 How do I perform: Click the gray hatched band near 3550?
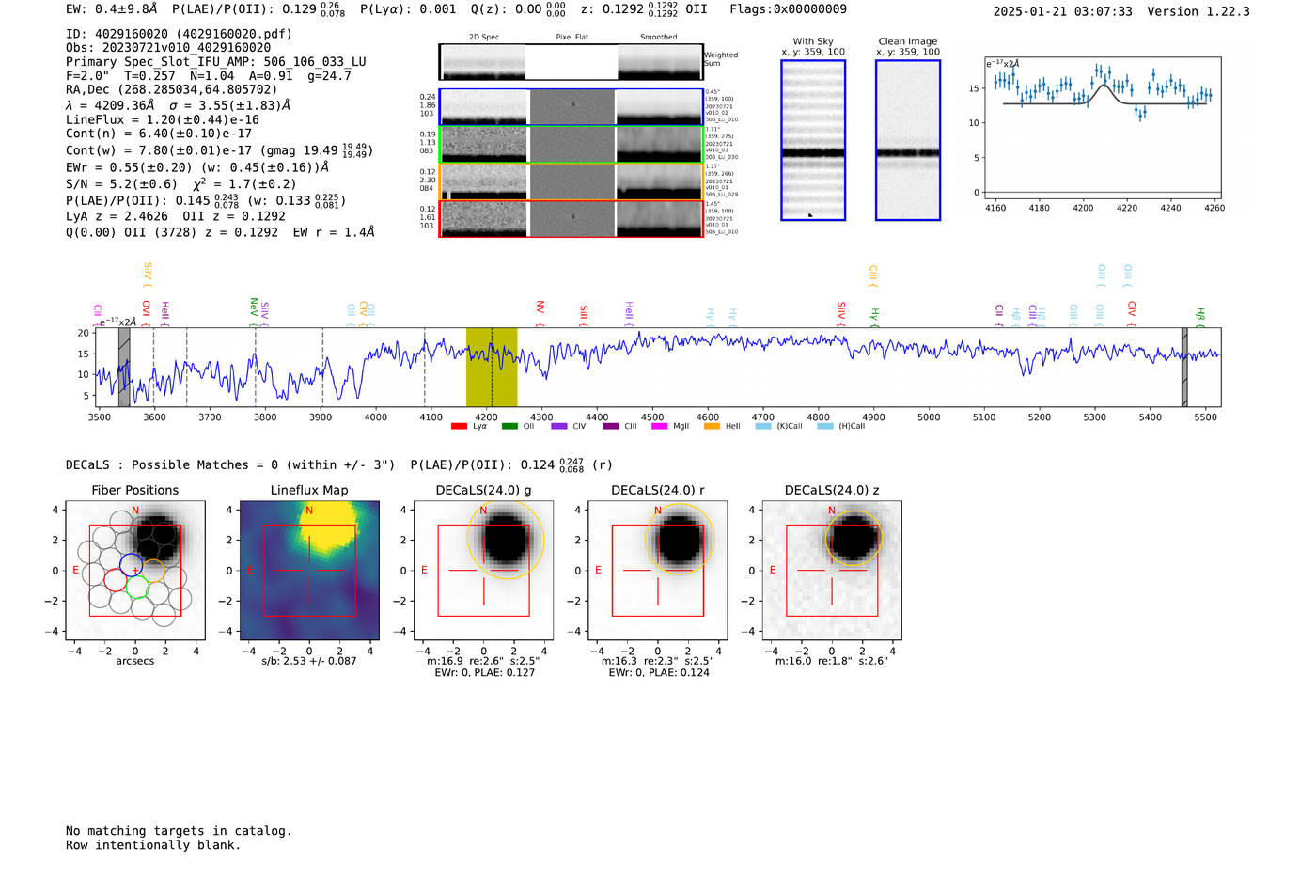coord(124,368)
